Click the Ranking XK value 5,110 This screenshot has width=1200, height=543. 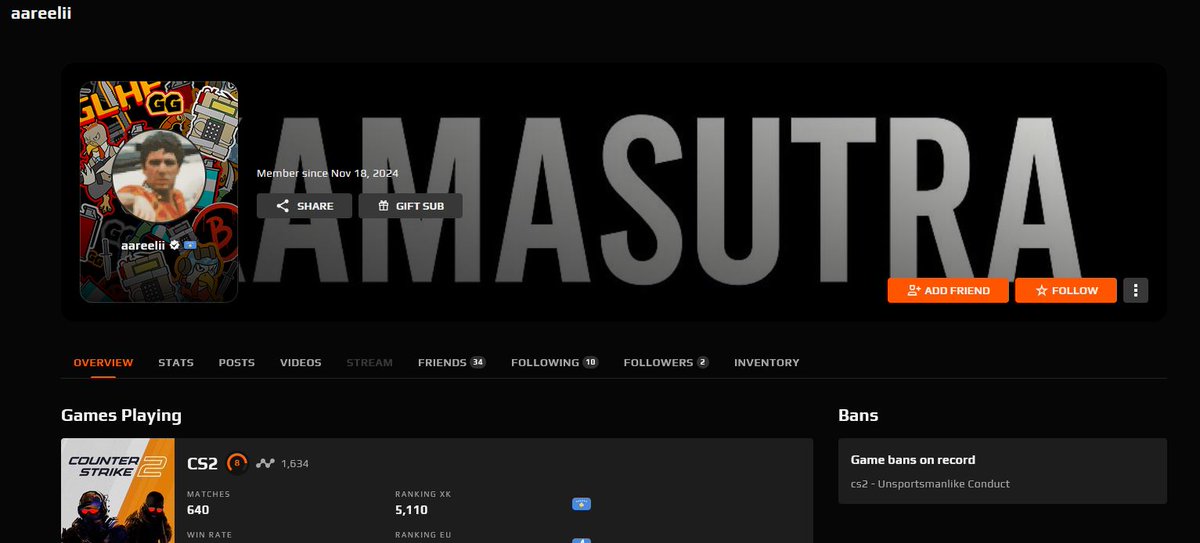pyautogui.click(x=412, y=510)
